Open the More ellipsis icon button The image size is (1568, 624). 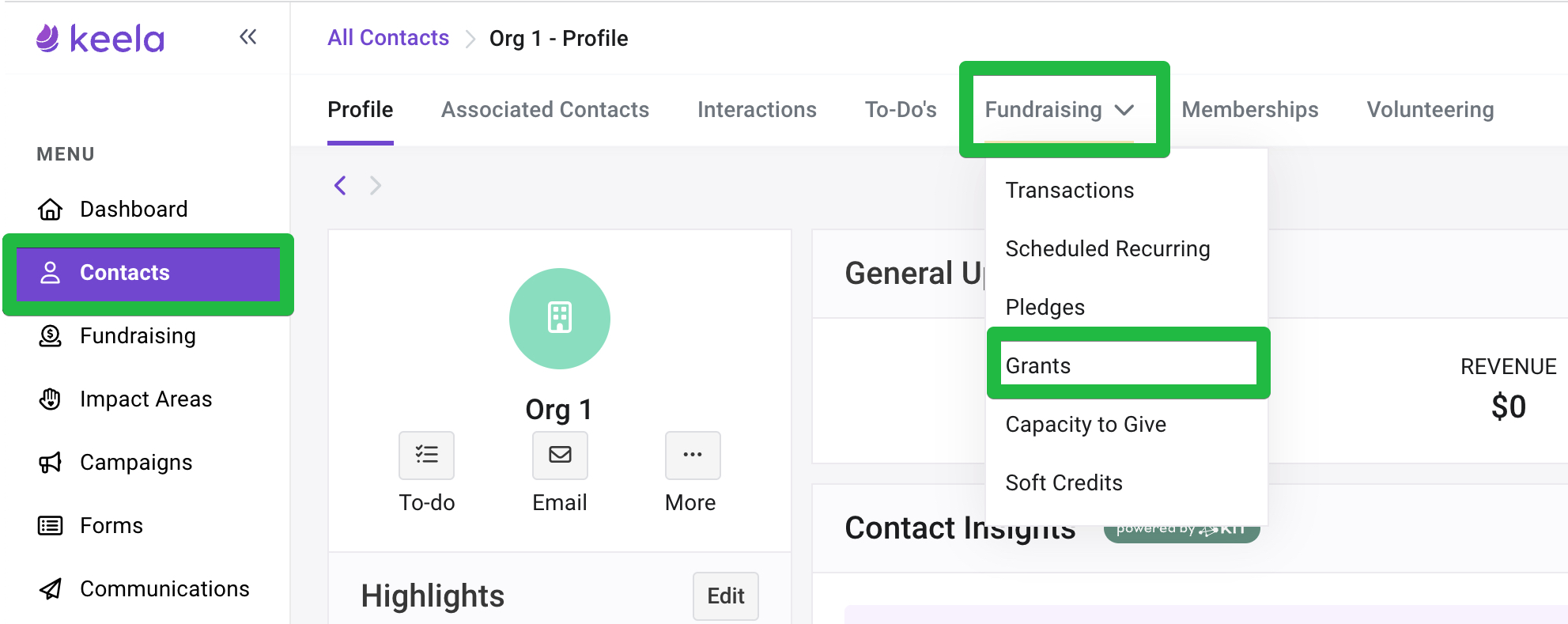click(x=693, y=455)
